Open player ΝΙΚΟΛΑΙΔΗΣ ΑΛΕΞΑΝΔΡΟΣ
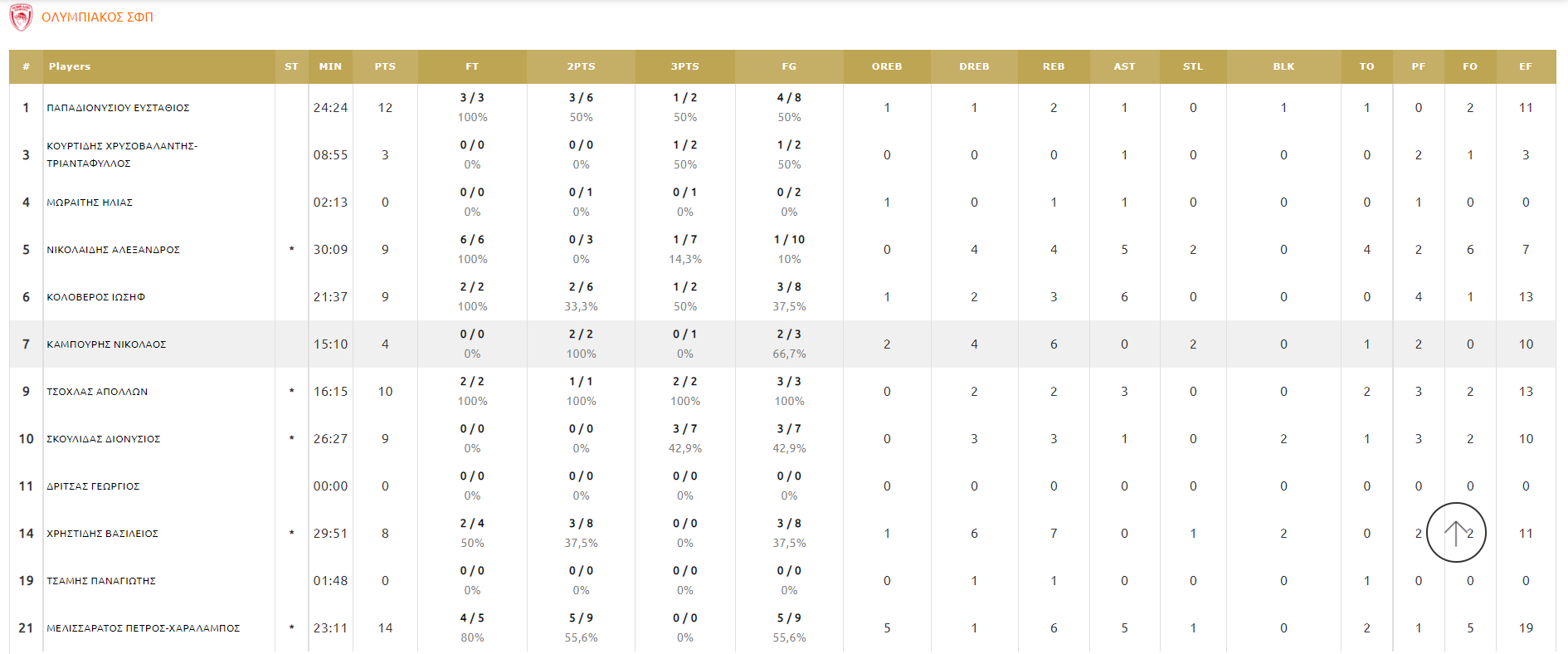This screenshot has height=654, width=1568. (x=113, y=250)
